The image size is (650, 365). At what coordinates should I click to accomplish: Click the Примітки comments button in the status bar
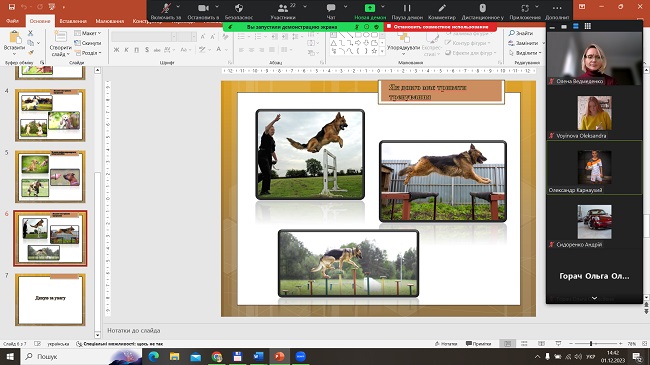coord(478,343)
